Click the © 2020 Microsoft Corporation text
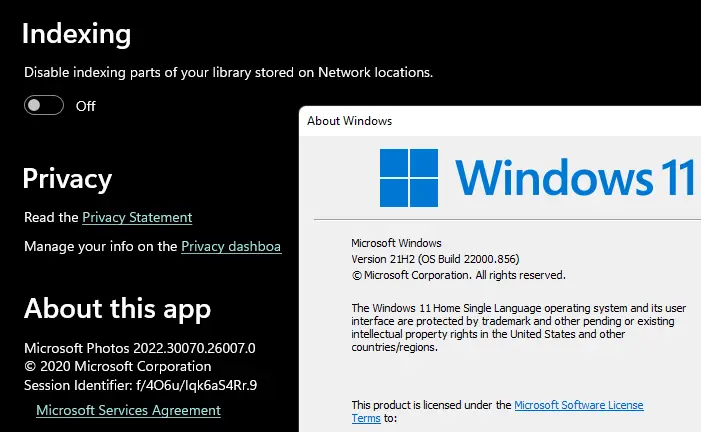The width and height of the screenshot is (701, 432). pos(118,366)
